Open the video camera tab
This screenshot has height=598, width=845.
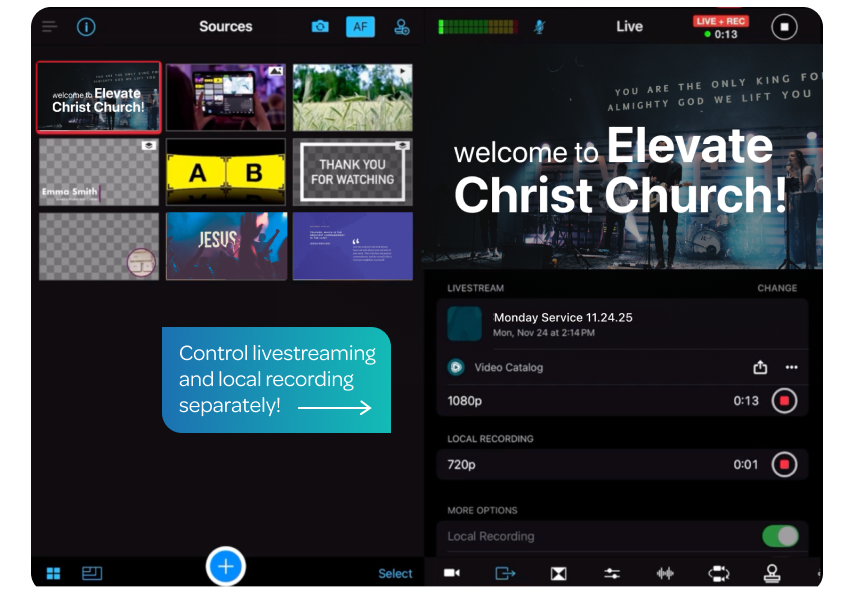coord(452,573)
